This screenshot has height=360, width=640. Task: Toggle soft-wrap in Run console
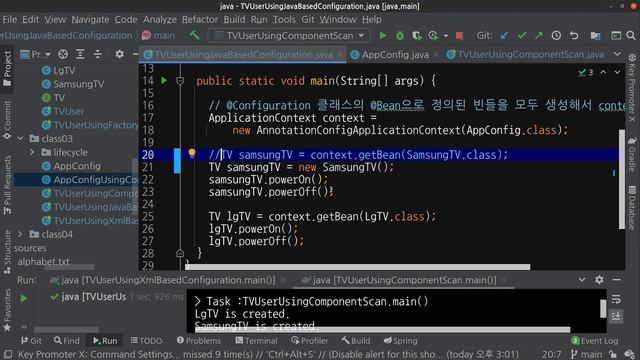[616, 299]
